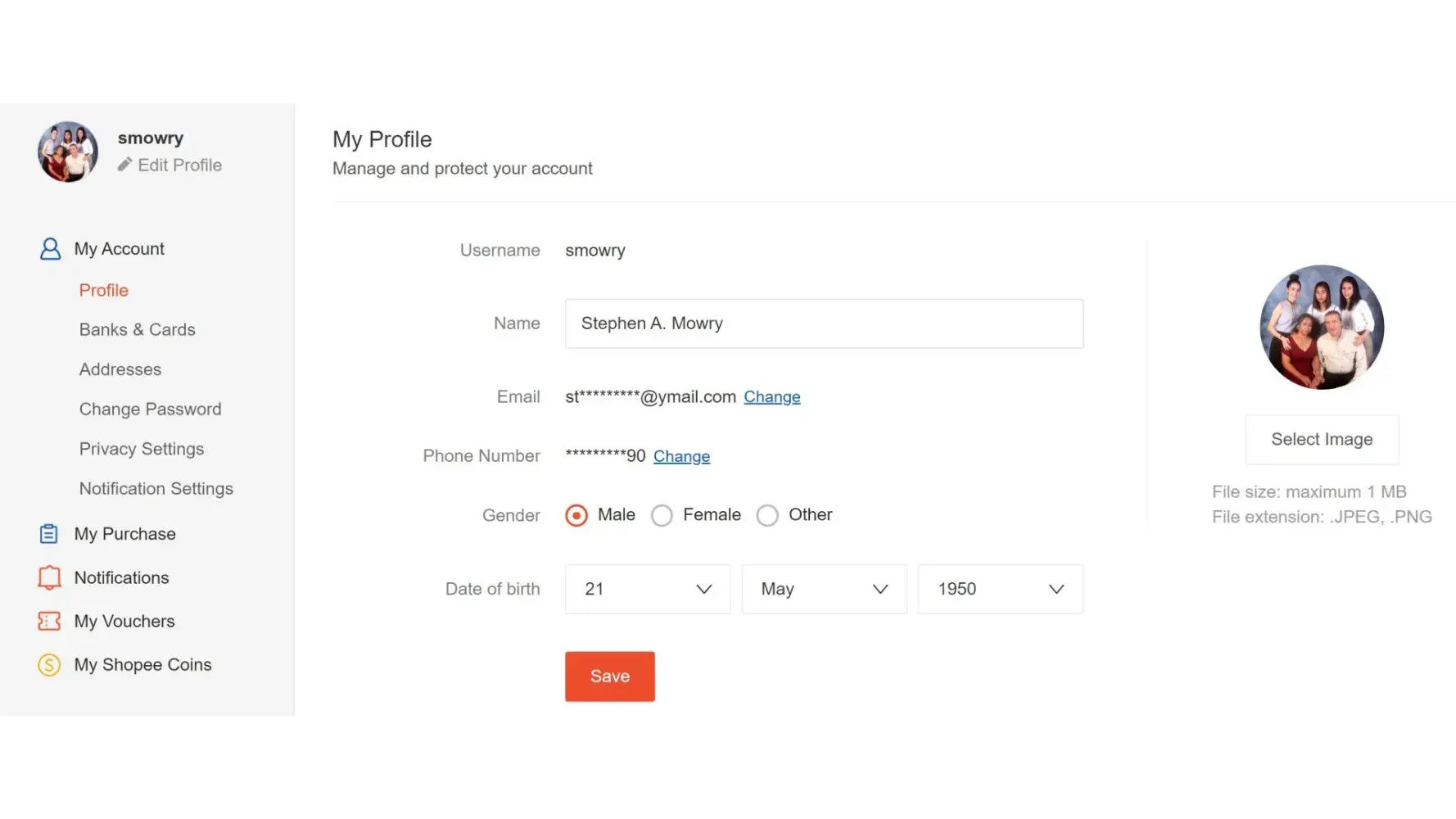
Task: Click the My Purchase clipboard icon
Action: [49, 534]
